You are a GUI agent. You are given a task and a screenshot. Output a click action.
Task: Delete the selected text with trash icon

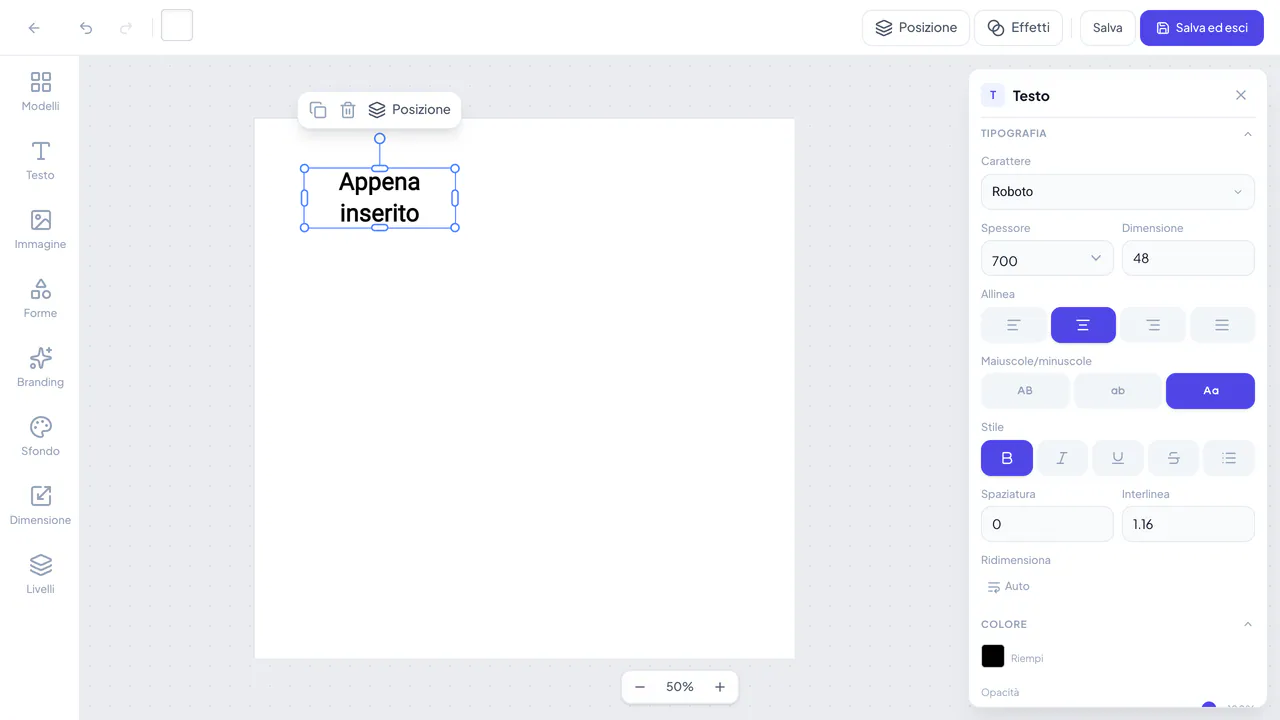tap(348, 110)
